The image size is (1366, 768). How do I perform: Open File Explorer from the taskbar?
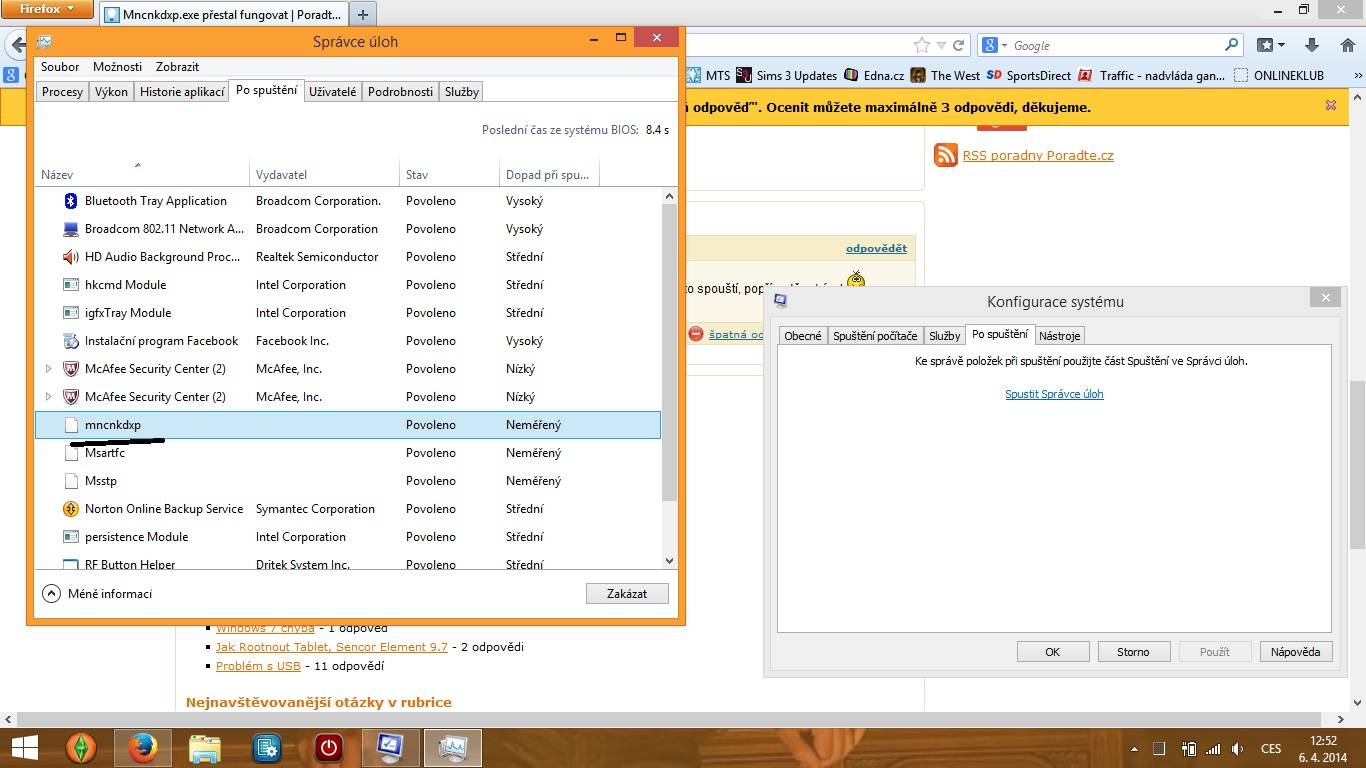point(205,747)
